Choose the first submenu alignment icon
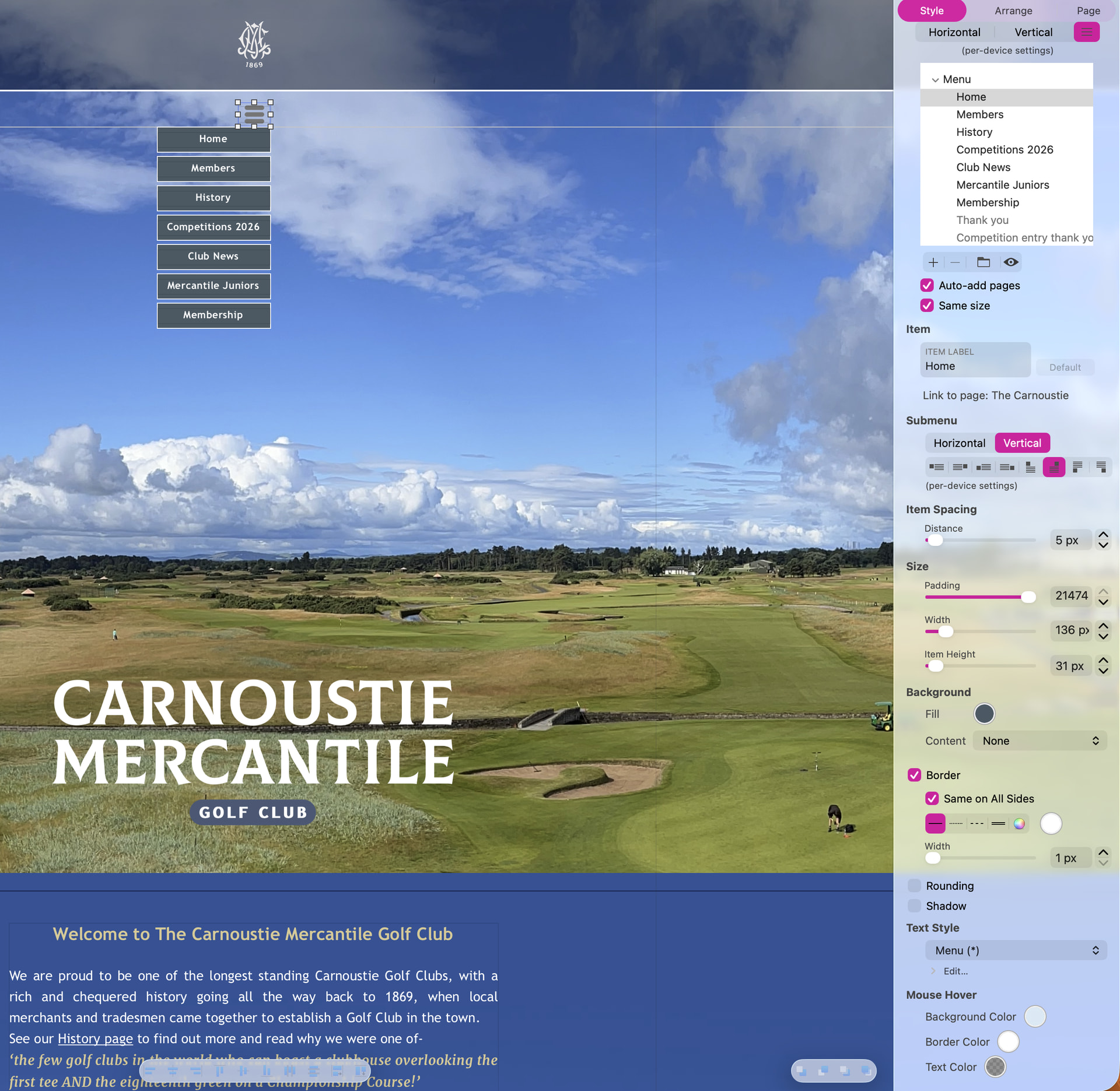1120x1091 pixels. (937, 467)
